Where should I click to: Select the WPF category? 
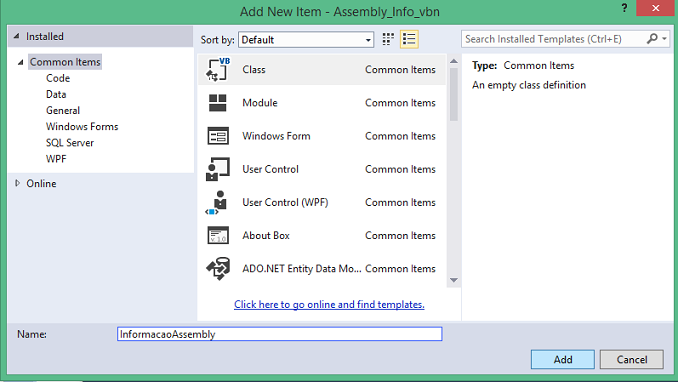pyautogui.click(x=56, y=159)
